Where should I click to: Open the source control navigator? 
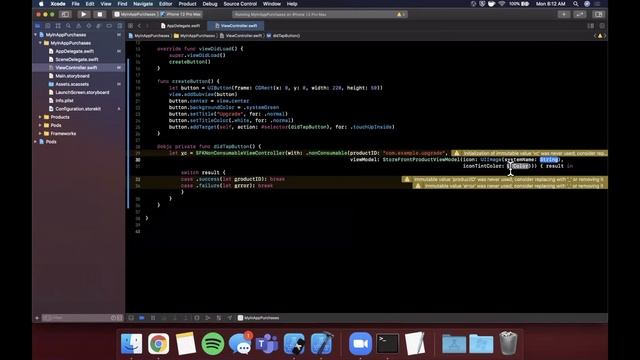[48, 26]
